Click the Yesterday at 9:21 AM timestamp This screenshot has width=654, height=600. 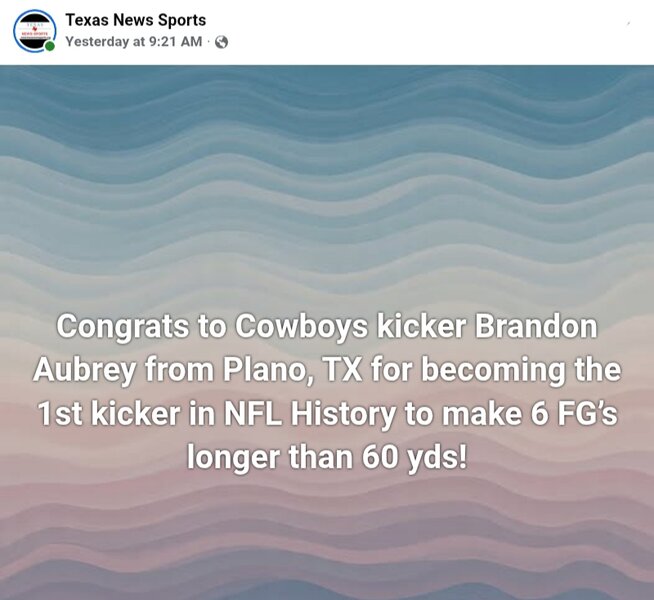tap(133, 42)
